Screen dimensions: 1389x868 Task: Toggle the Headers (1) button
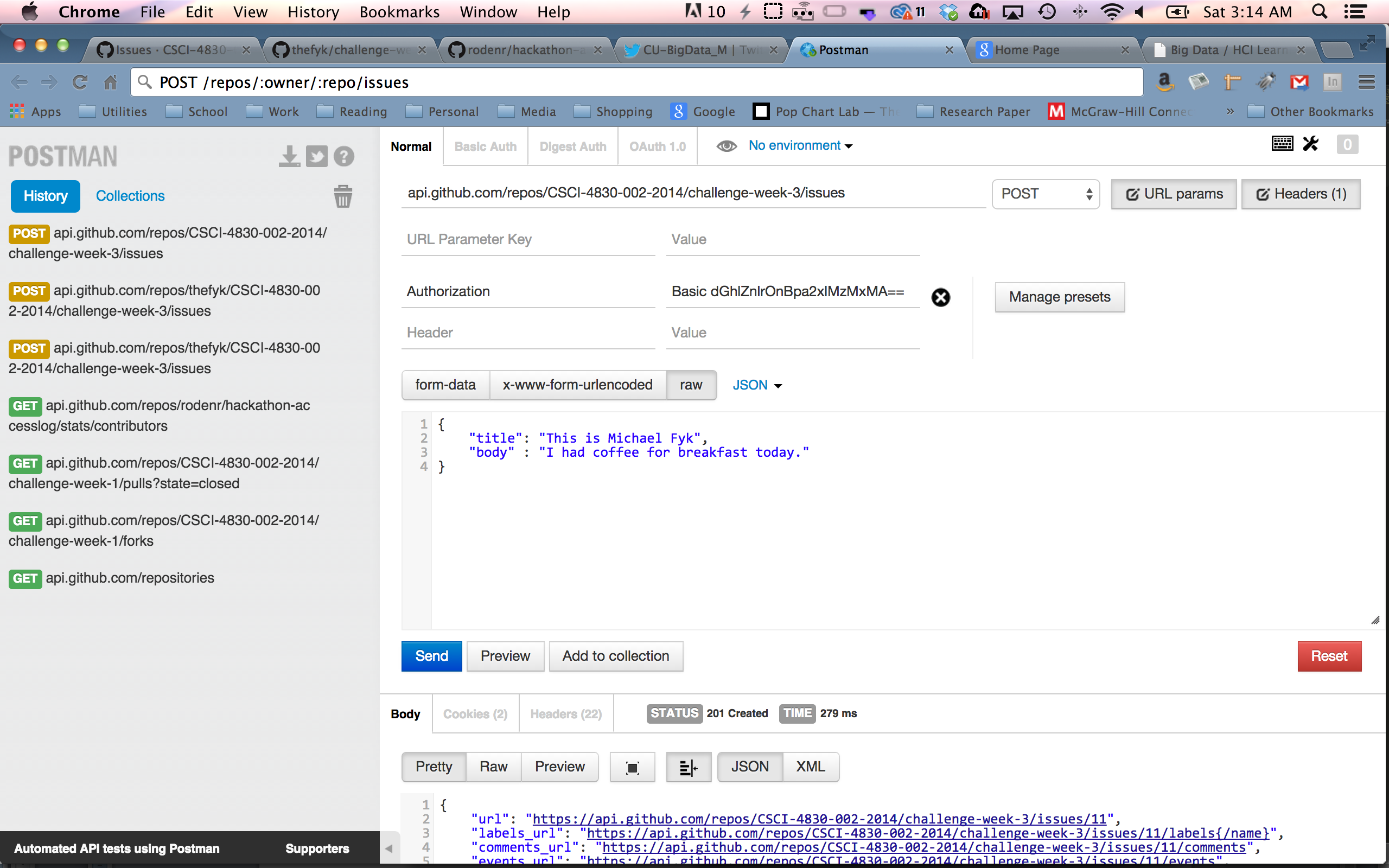pos(1301,194)
